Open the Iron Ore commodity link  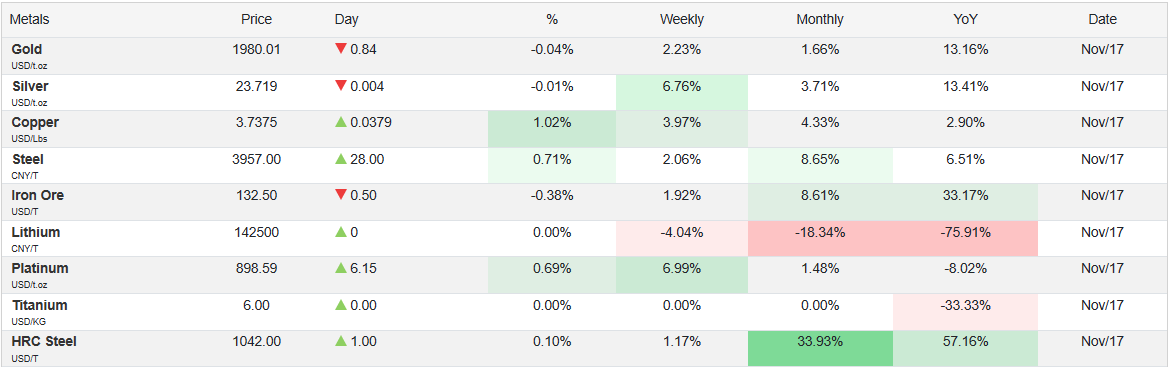click(x=38, y=196)
